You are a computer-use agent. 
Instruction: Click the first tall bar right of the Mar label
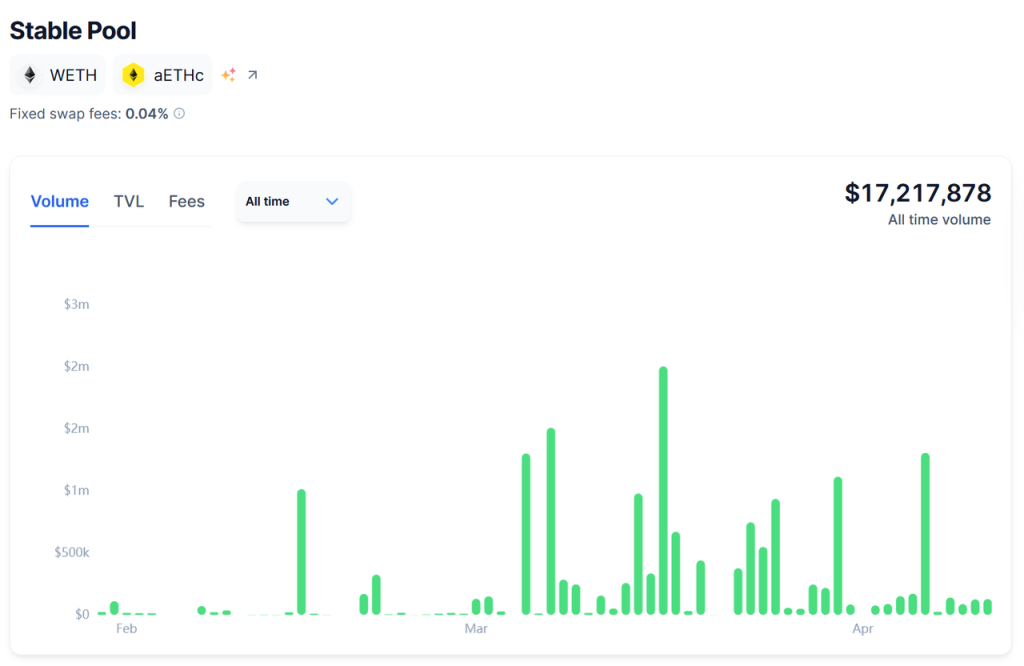(x=526, y=534)
